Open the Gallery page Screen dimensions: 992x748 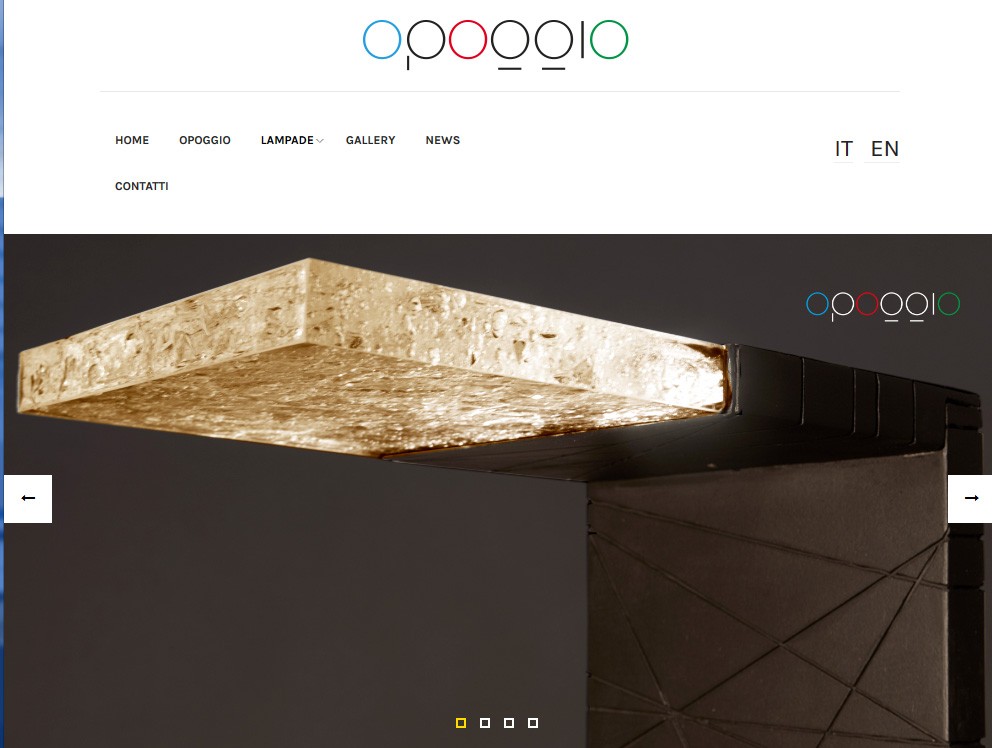coord(370,140)
